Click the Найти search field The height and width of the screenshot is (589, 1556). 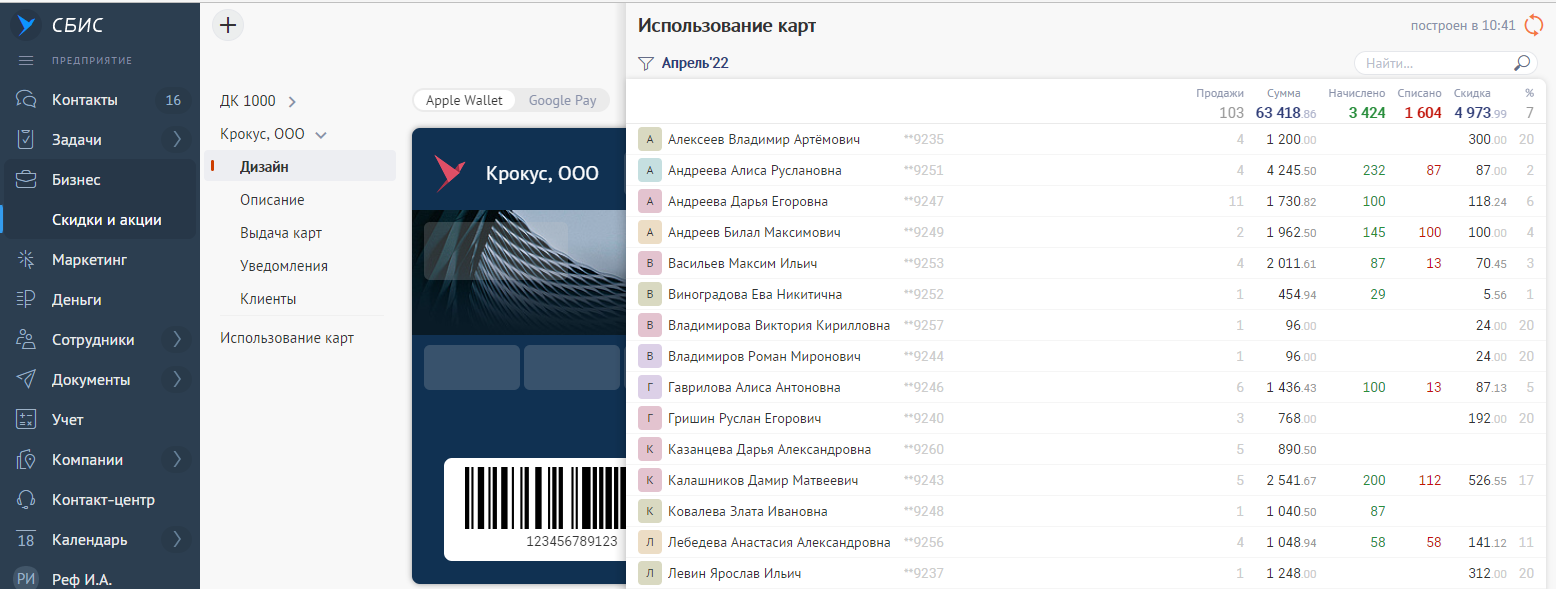1432,63
